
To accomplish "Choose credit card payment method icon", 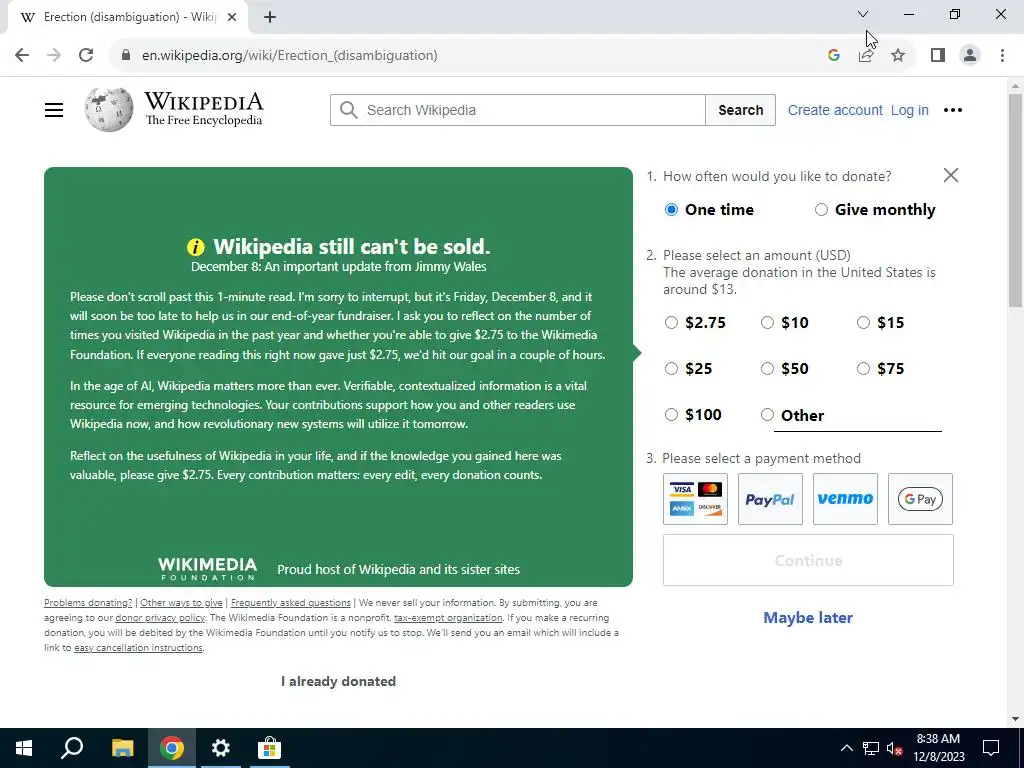I will click(x=695, y=499).
